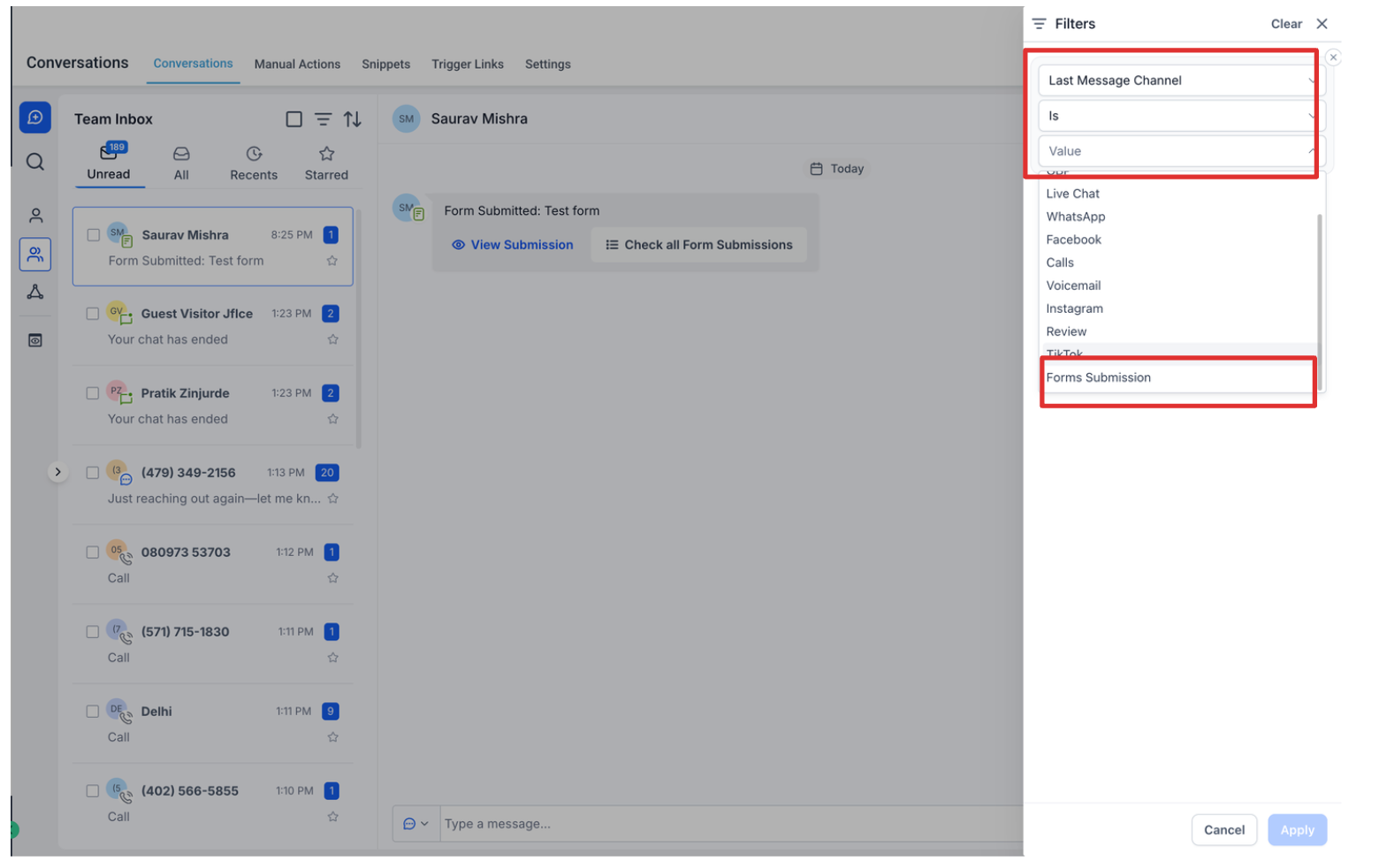The width and height of the screenshot is (1379, 868).
Task: Select the checkbox for Pratik Zinjurde conversation
Action: (x=92, y=392)
